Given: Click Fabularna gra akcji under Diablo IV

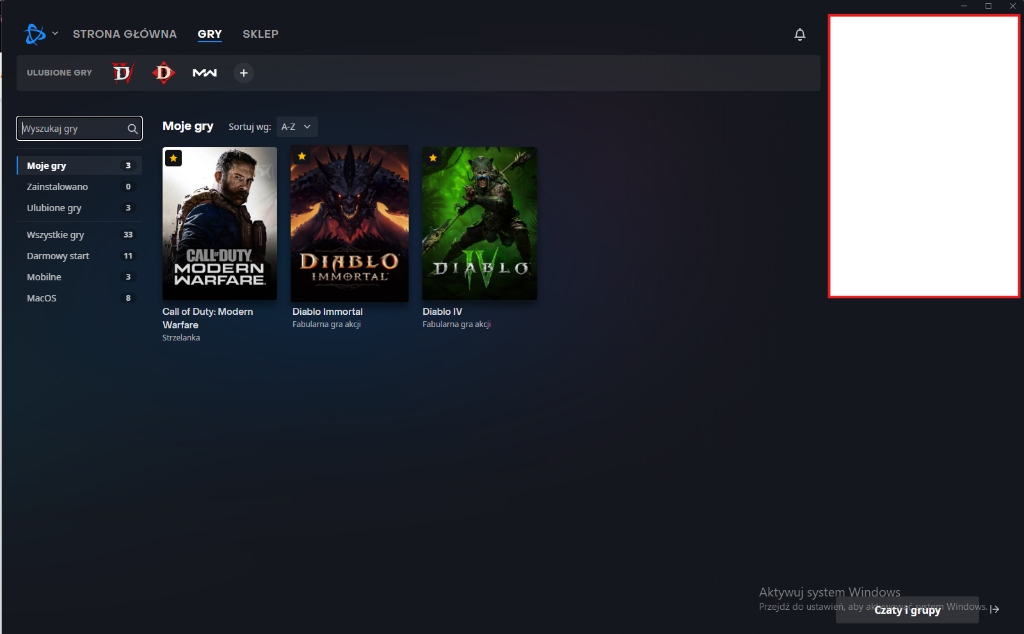Looking at the screenshot, I should (456, 324).
